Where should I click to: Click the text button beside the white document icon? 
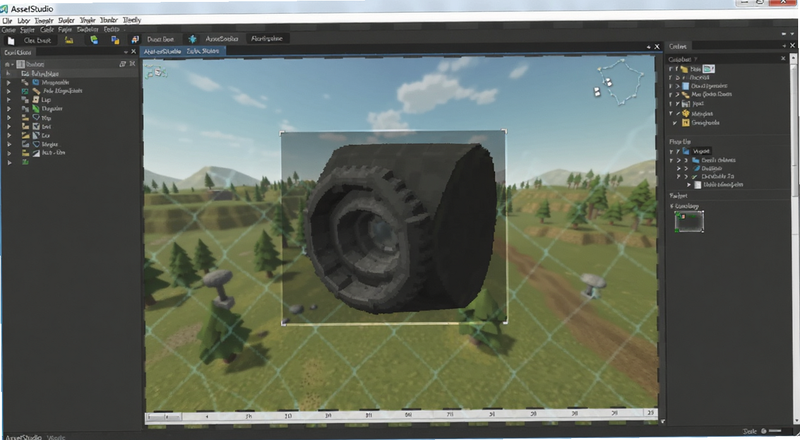(x=37, y=40)
